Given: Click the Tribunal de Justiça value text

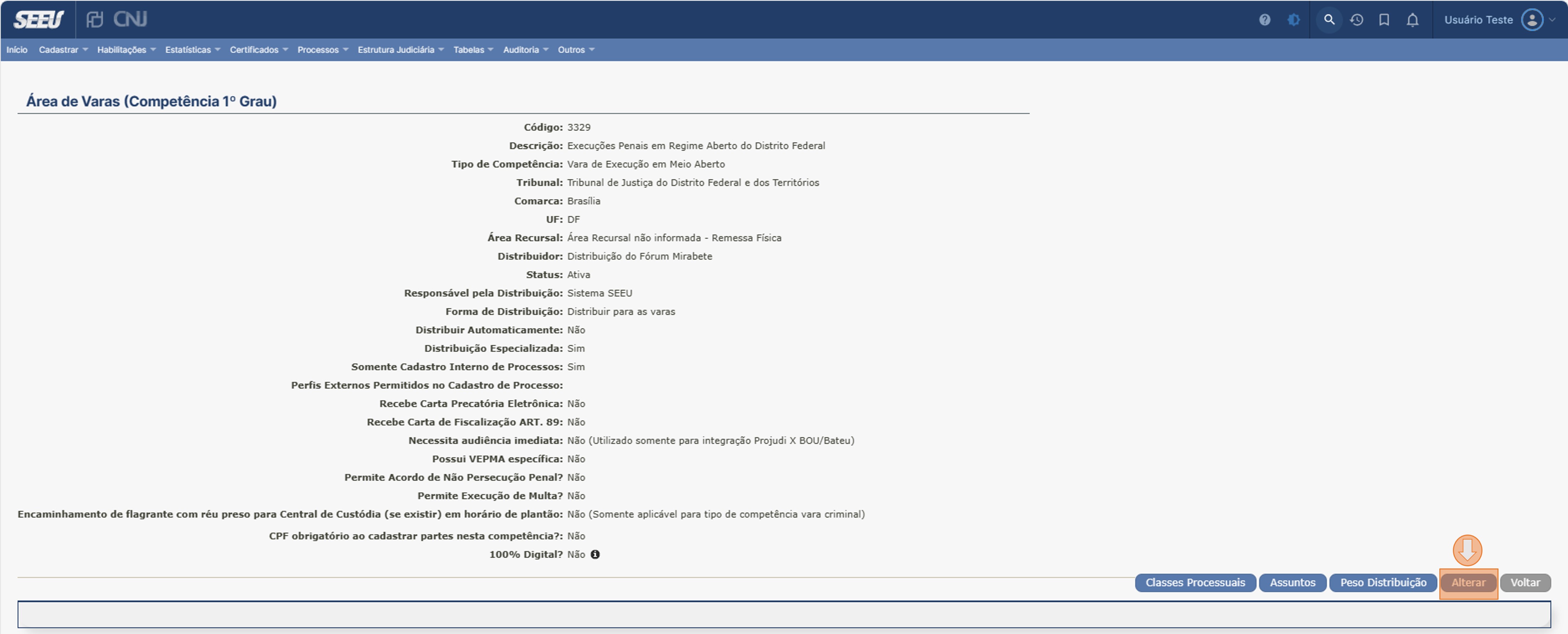Looking at the screenshot, I should point(693,182).
